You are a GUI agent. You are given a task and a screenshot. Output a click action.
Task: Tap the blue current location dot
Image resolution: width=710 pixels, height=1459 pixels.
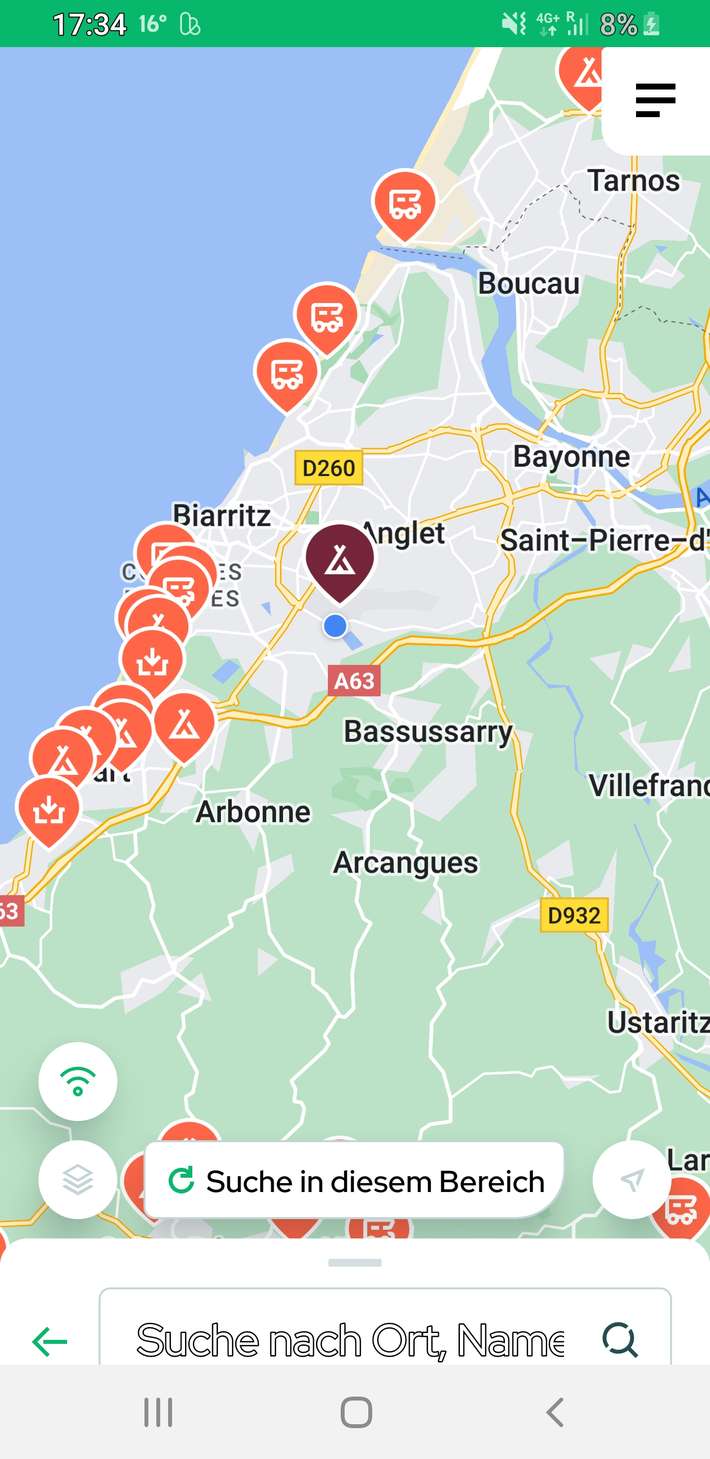click(335, 626)
